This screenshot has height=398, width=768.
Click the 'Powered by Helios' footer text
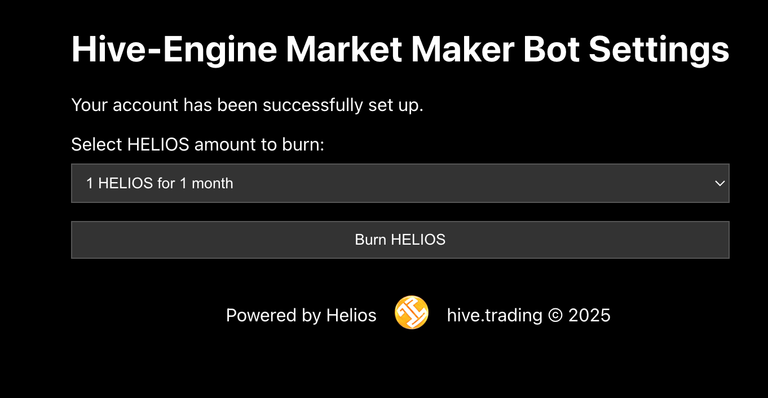(301, 315)
